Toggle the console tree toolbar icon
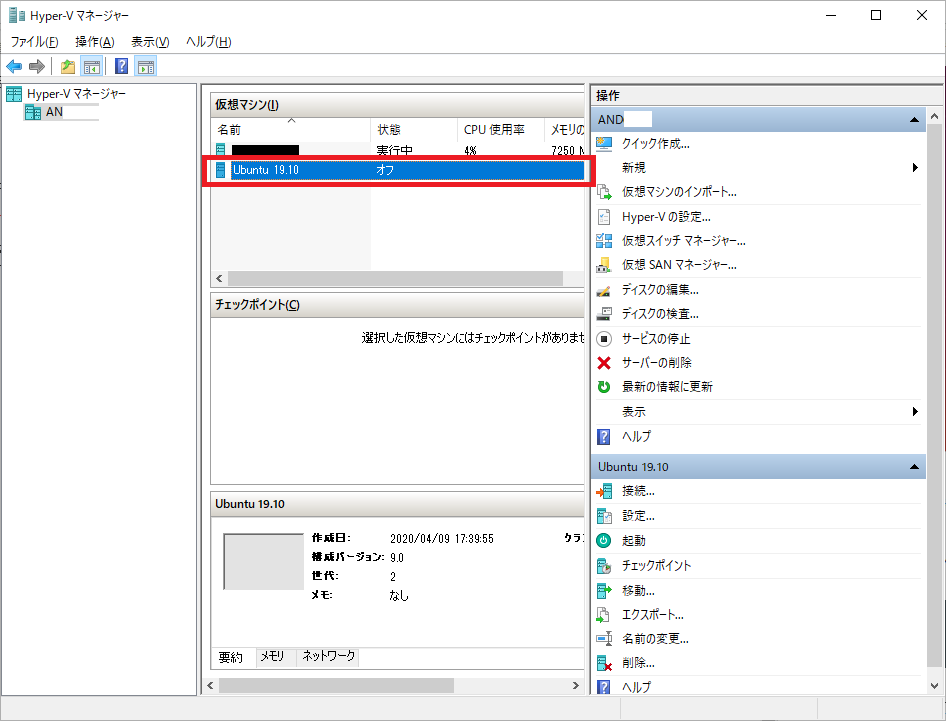 point(92,66)
